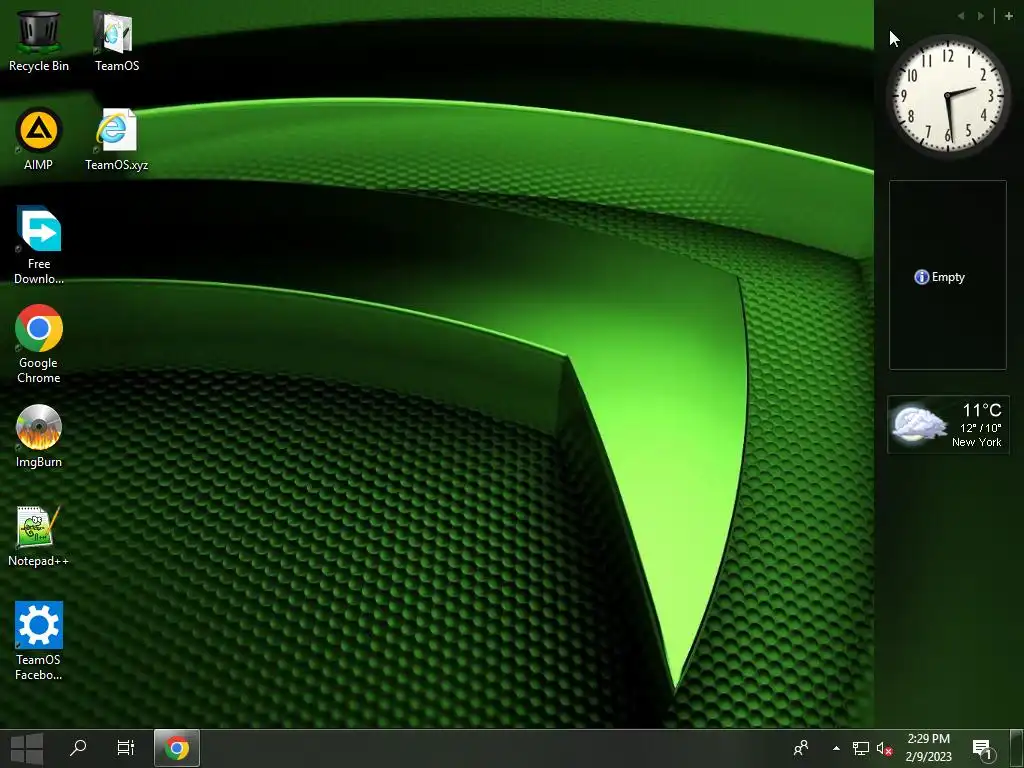Add a gadget with the plus button

pyautogui.click(x=1008, y=16)
